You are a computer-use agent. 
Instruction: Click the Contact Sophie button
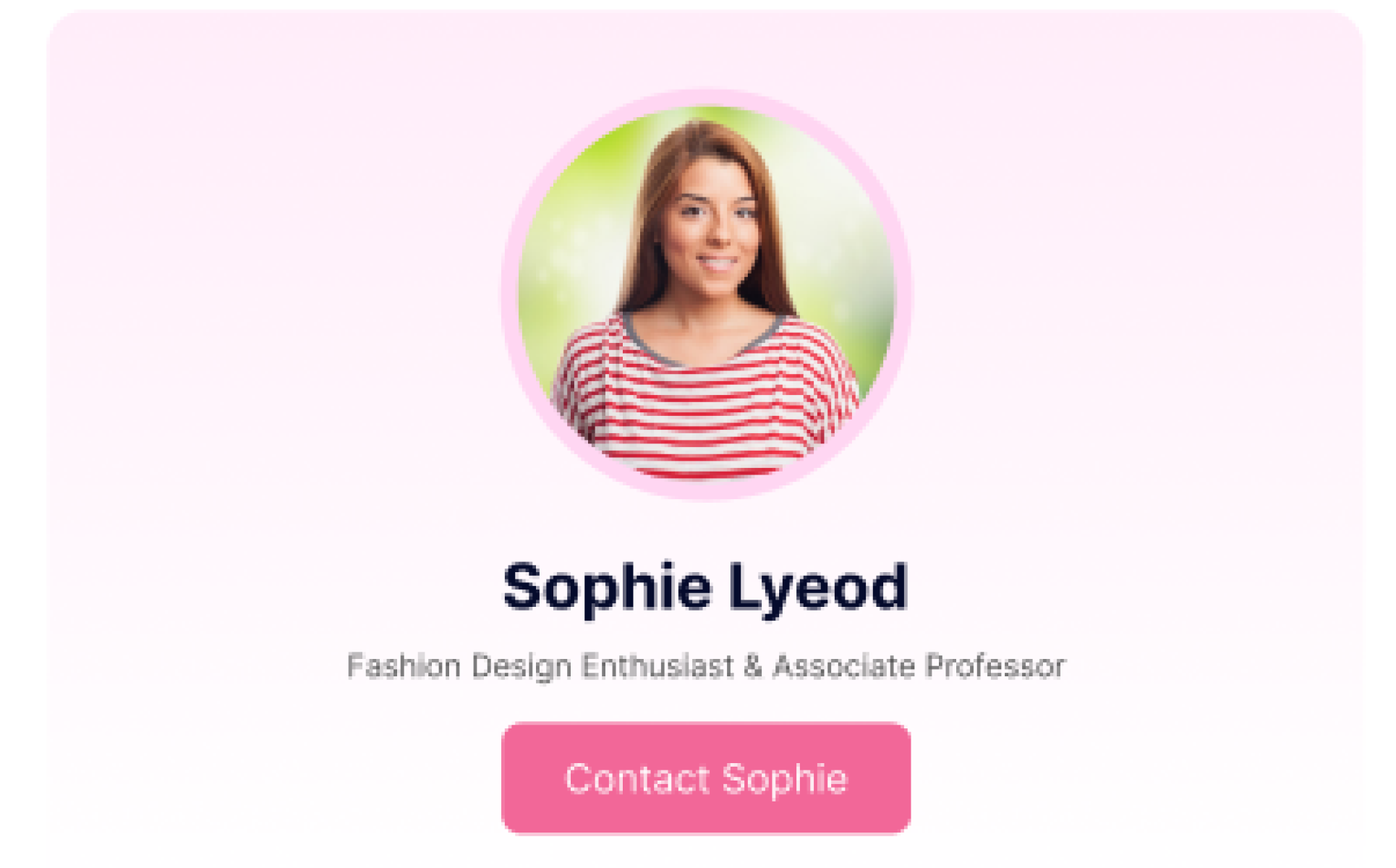[x=705, y=778]
